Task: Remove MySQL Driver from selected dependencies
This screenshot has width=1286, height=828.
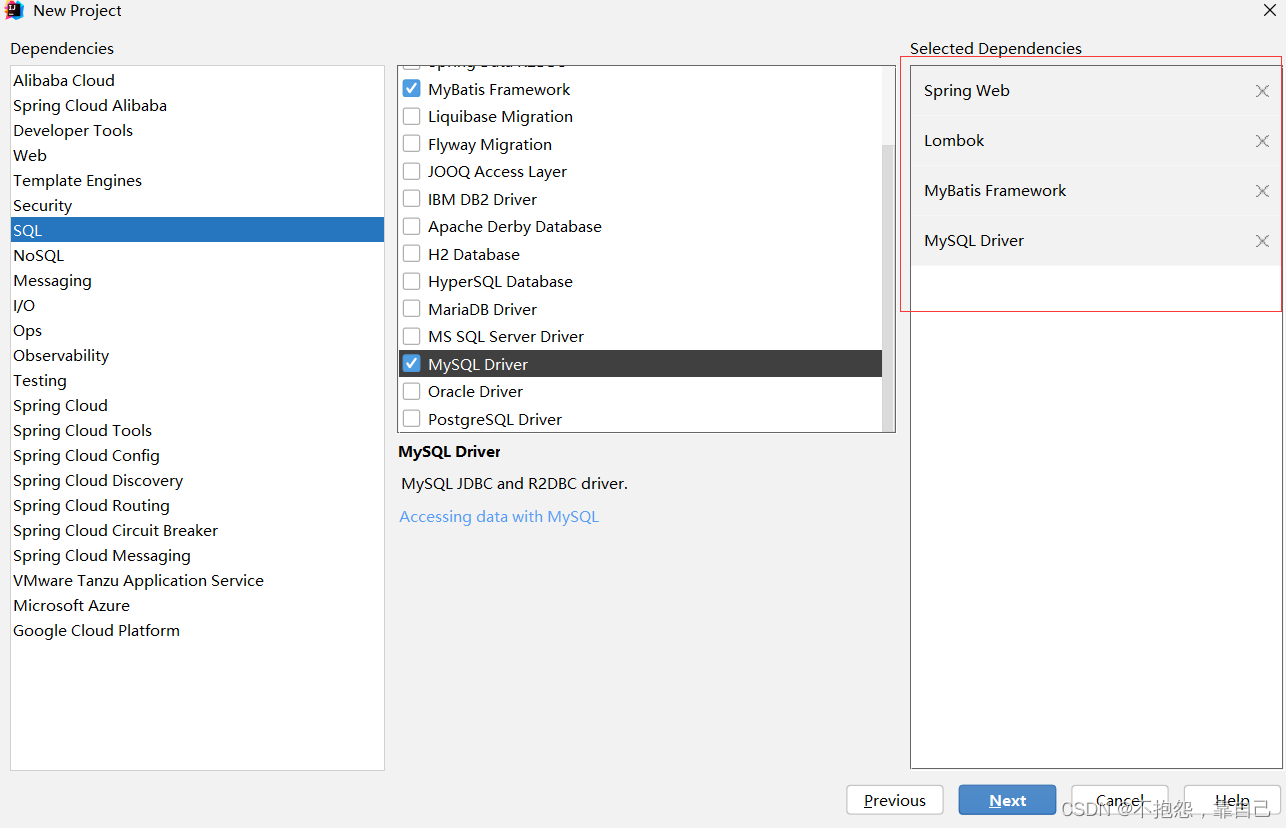Action: click(1261, 240)
